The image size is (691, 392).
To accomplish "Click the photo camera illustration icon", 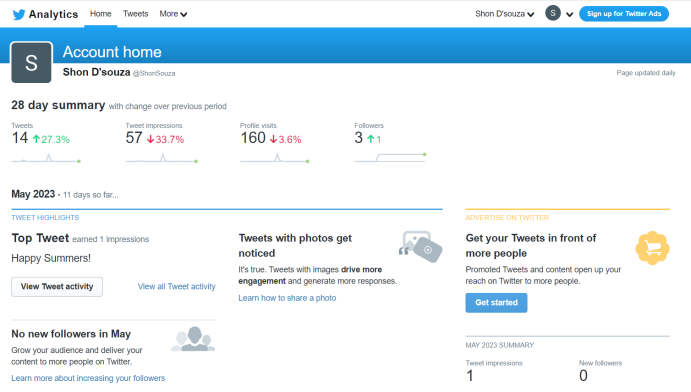I will coord(420,247).
